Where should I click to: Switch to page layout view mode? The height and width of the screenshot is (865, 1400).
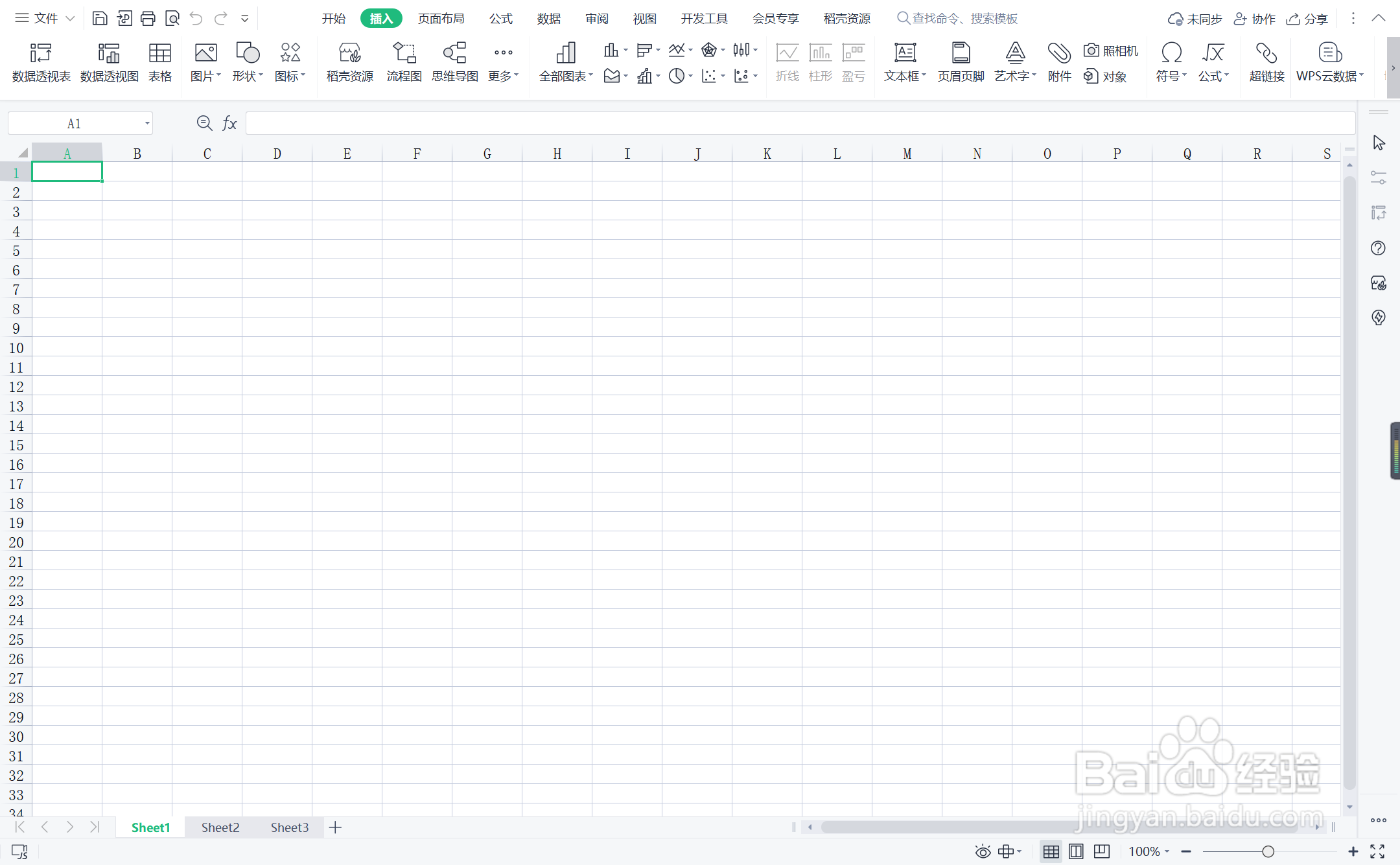tap(1076, 851)
